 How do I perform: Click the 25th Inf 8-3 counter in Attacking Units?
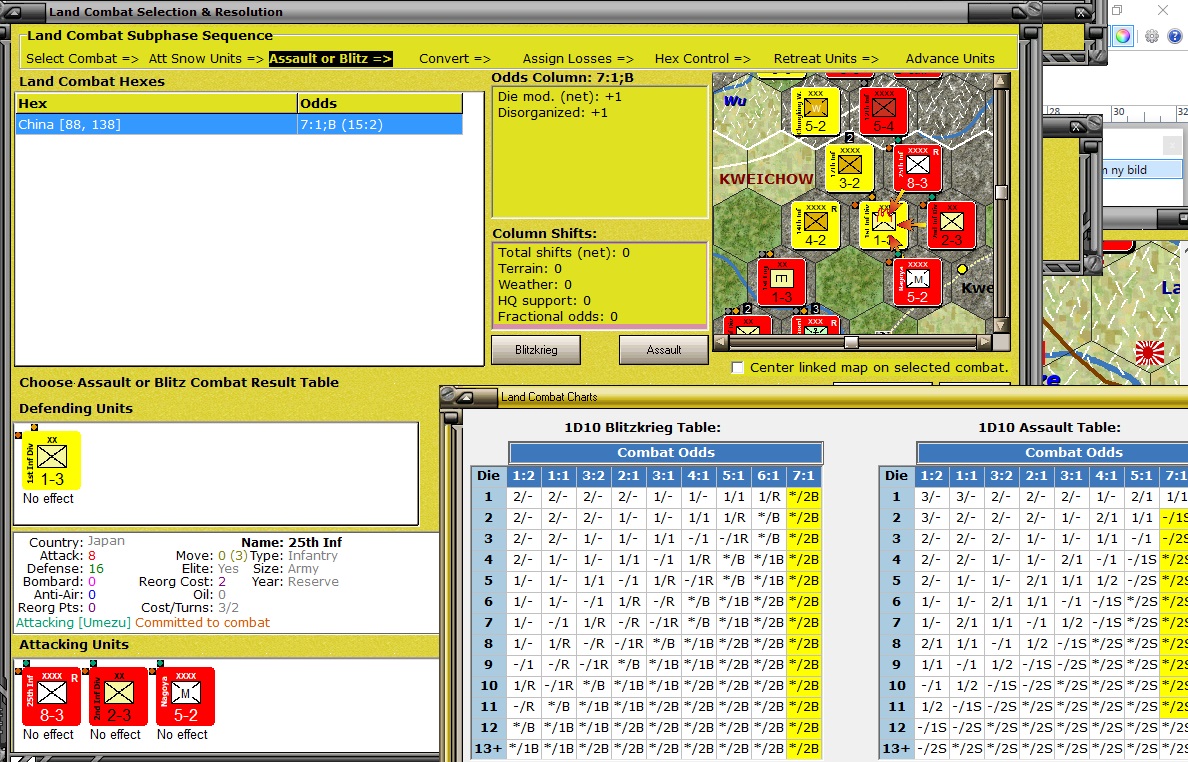point(52,697)
